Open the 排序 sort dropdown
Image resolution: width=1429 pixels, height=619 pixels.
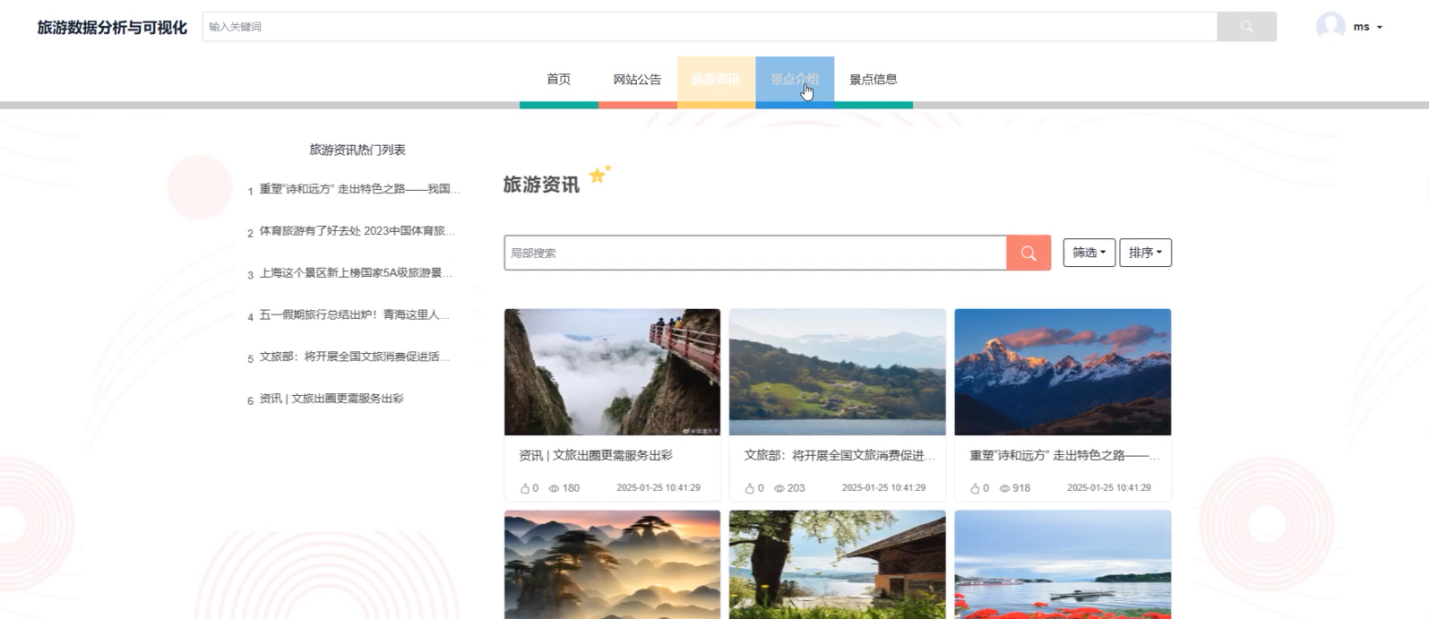1145,253
